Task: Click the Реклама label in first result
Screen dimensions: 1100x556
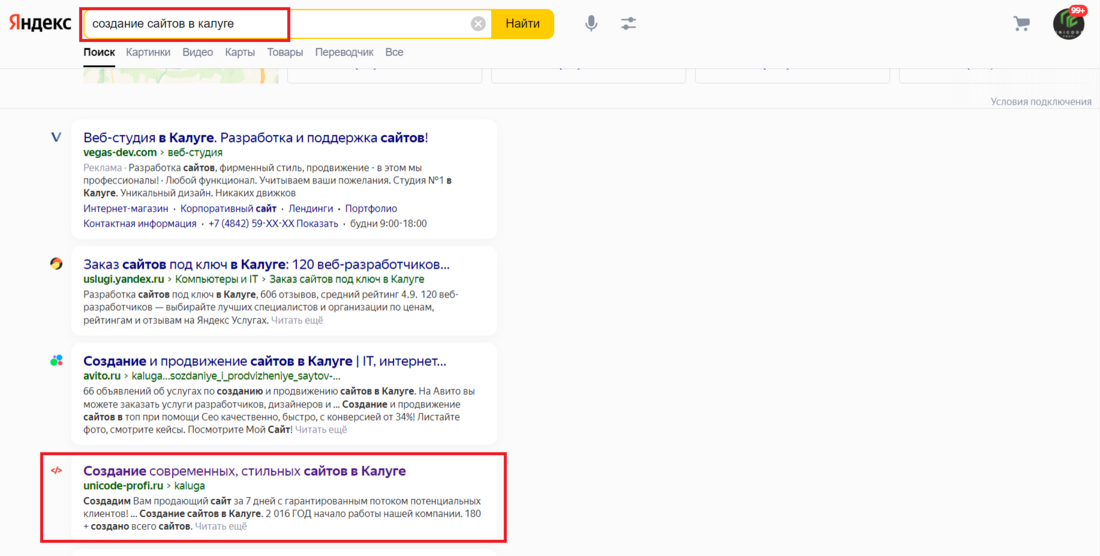Action: pyautogui.click(x=102, y=168)
